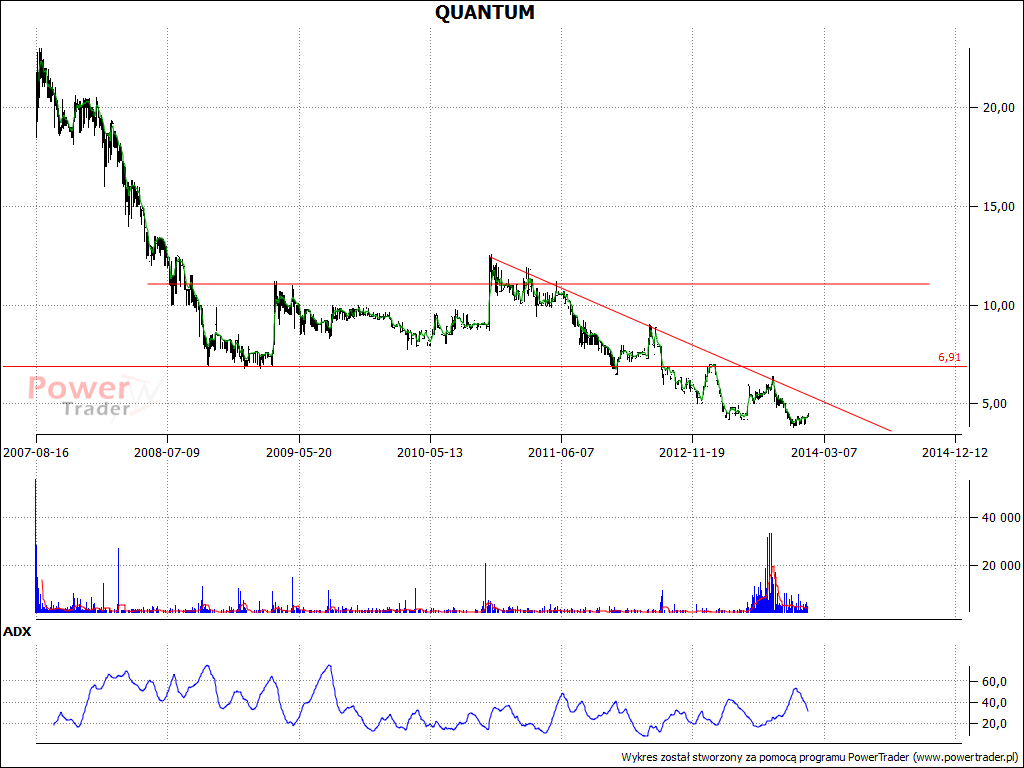1024x768 pixels.
Task: Click the ADX indicator label
Action: point(17,632)
